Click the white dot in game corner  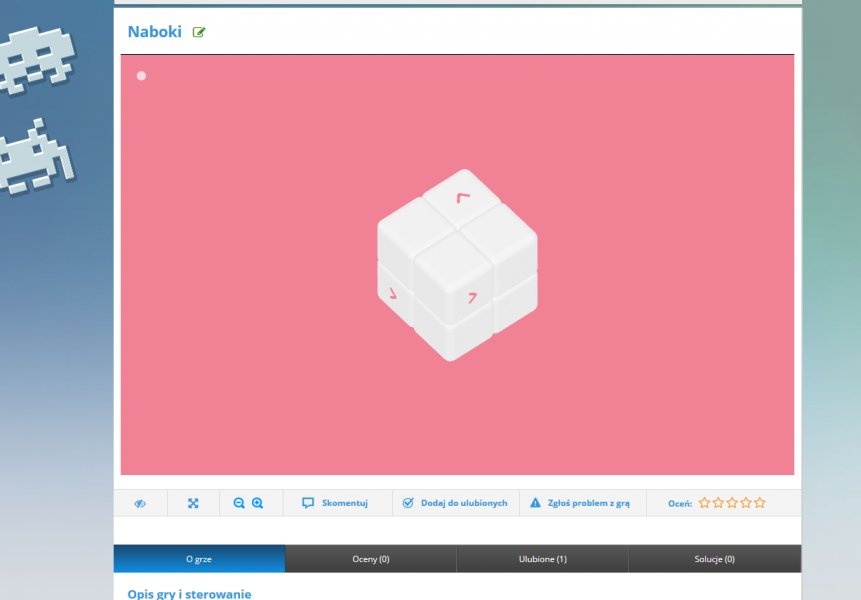click(x=141, y=76)
